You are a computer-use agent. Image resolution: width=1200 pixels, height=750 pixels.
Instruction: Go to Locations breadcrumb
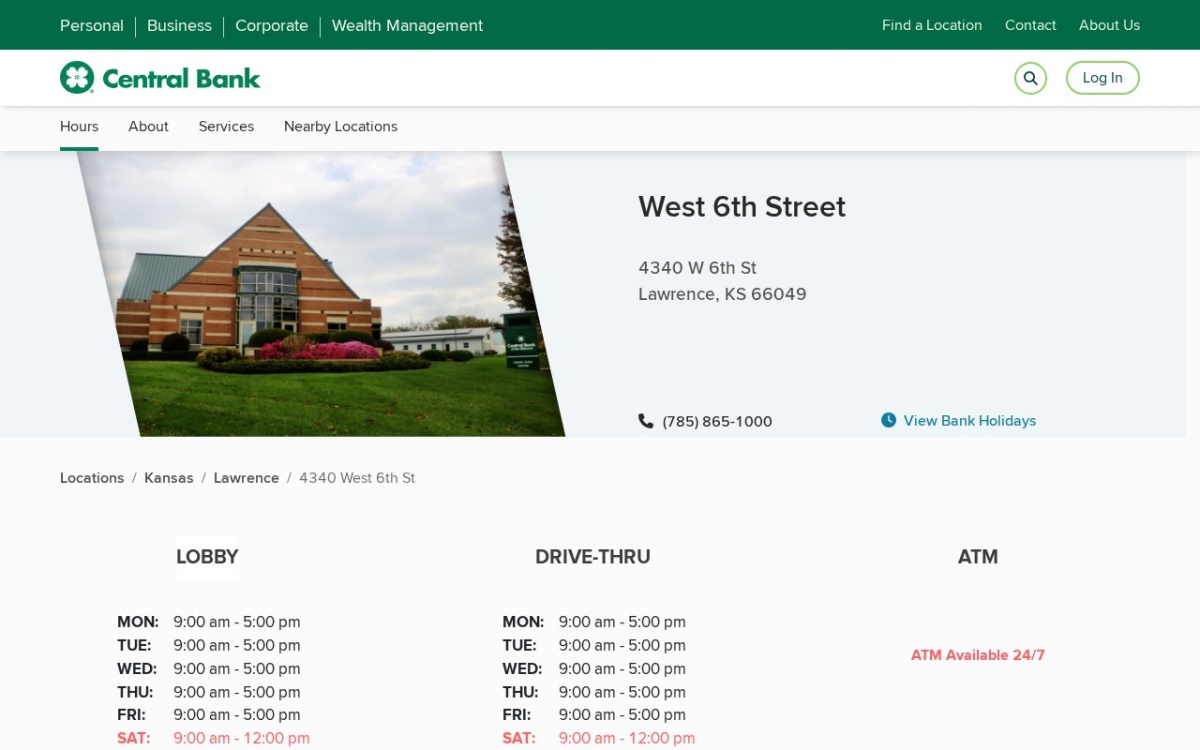(x=92, y=478)
